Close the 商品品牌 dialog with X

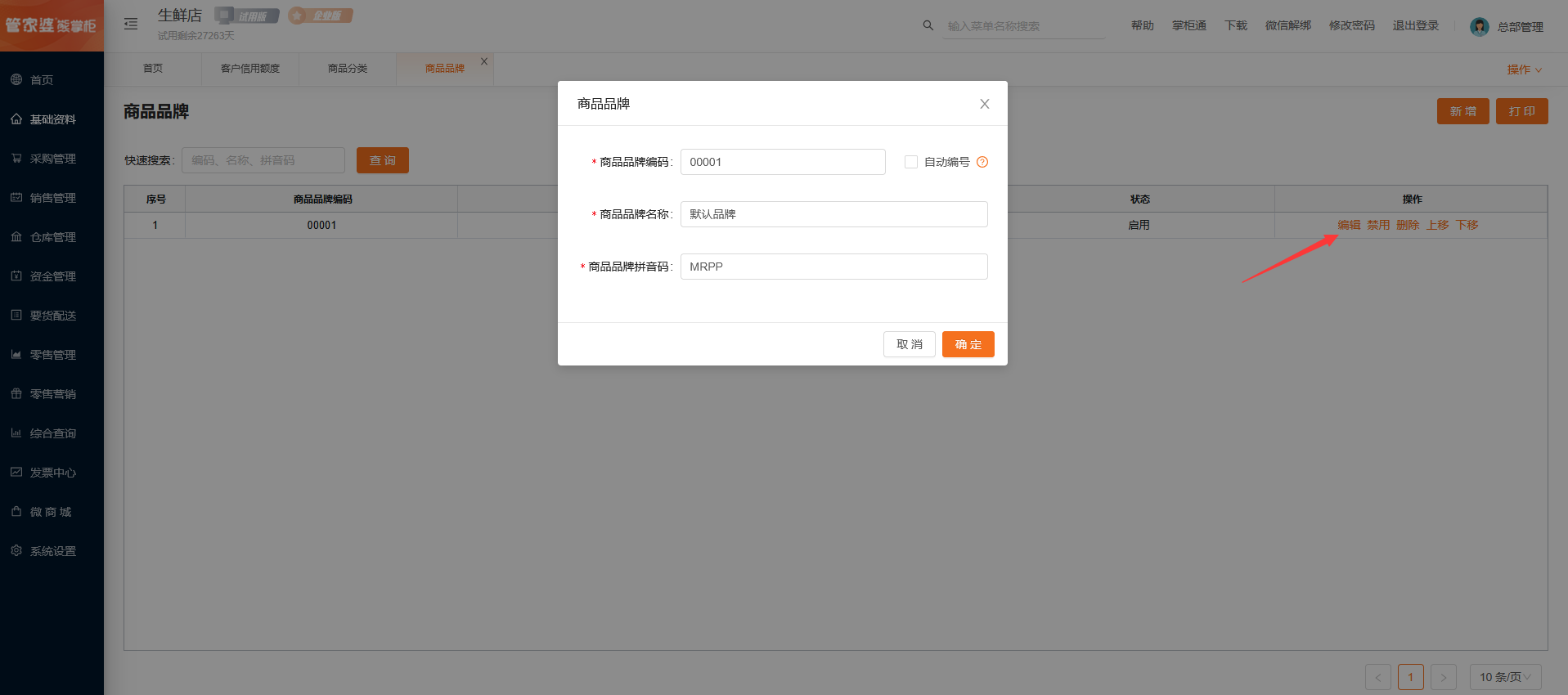[x=985, y=104]
